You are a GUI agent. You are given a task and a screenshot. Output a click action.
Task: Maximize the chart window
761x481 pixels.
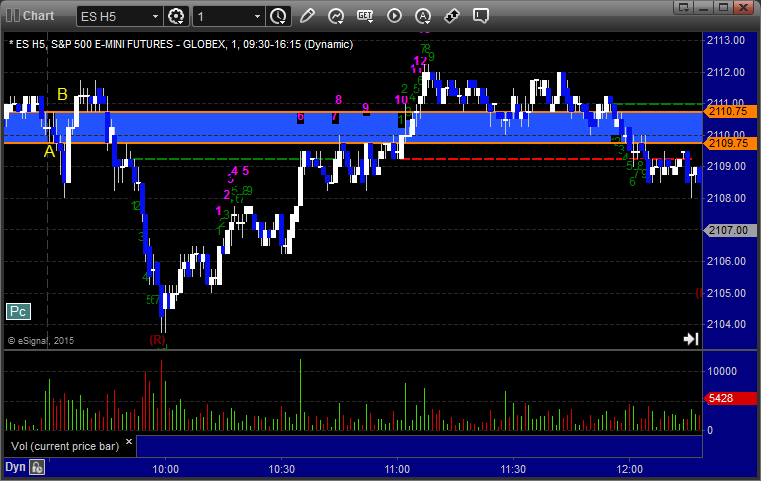pyautogui.click(x=723, y=7)
